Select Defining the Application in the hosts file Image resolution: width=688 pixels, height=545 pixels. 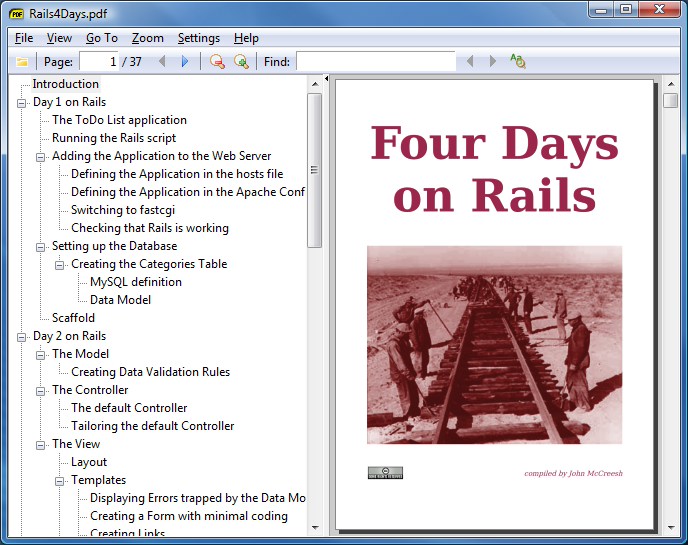click(177, 174)
